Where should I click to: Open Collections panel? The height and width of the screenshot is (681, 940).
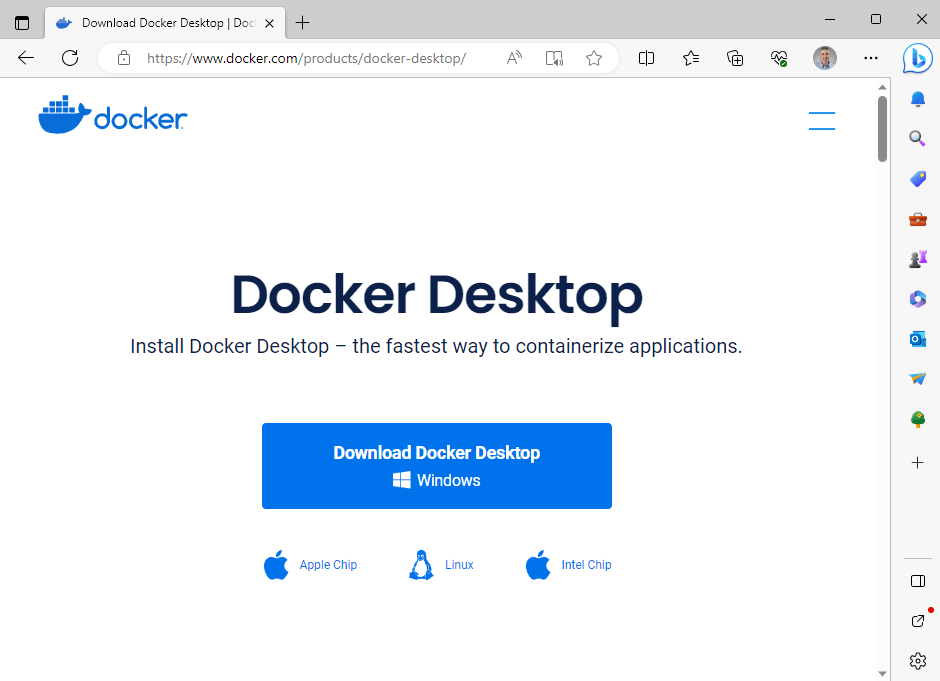click(x=735, y=58)
